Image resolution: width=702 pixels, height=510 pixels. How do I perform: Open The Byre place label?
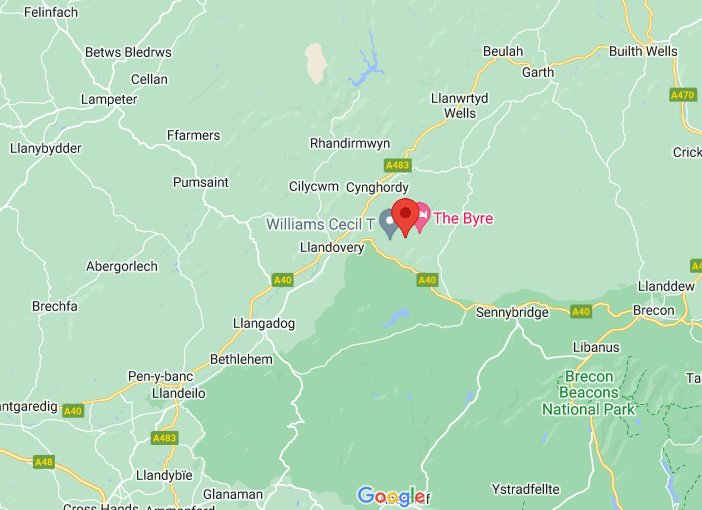463,219
